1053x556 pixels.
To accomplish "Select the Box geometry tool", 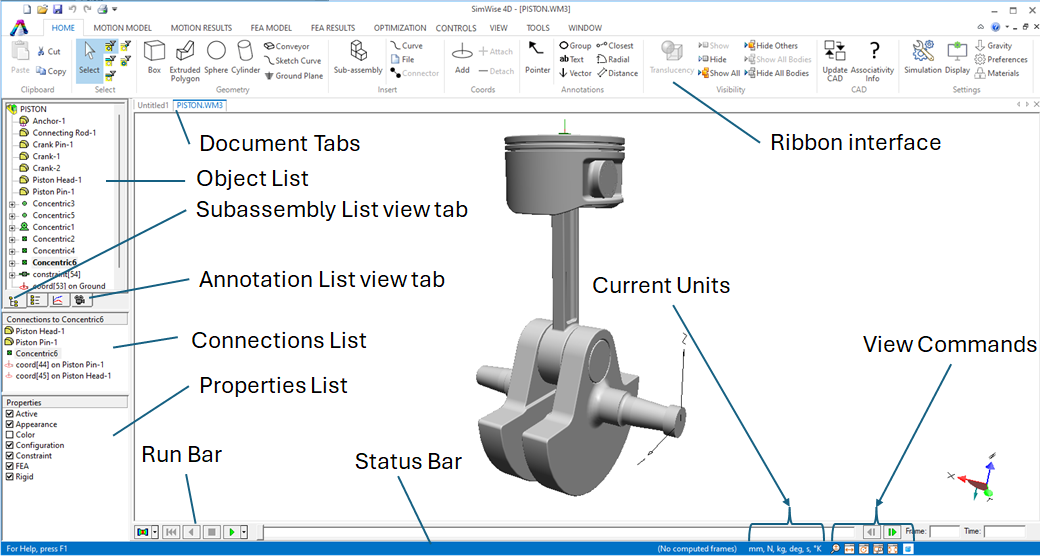I will [x=154, y=57].
